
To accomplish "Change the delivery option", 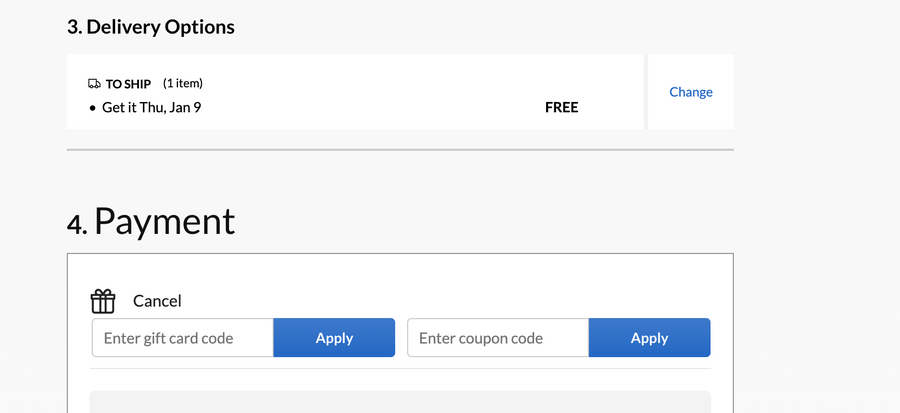I will [691, 92].
